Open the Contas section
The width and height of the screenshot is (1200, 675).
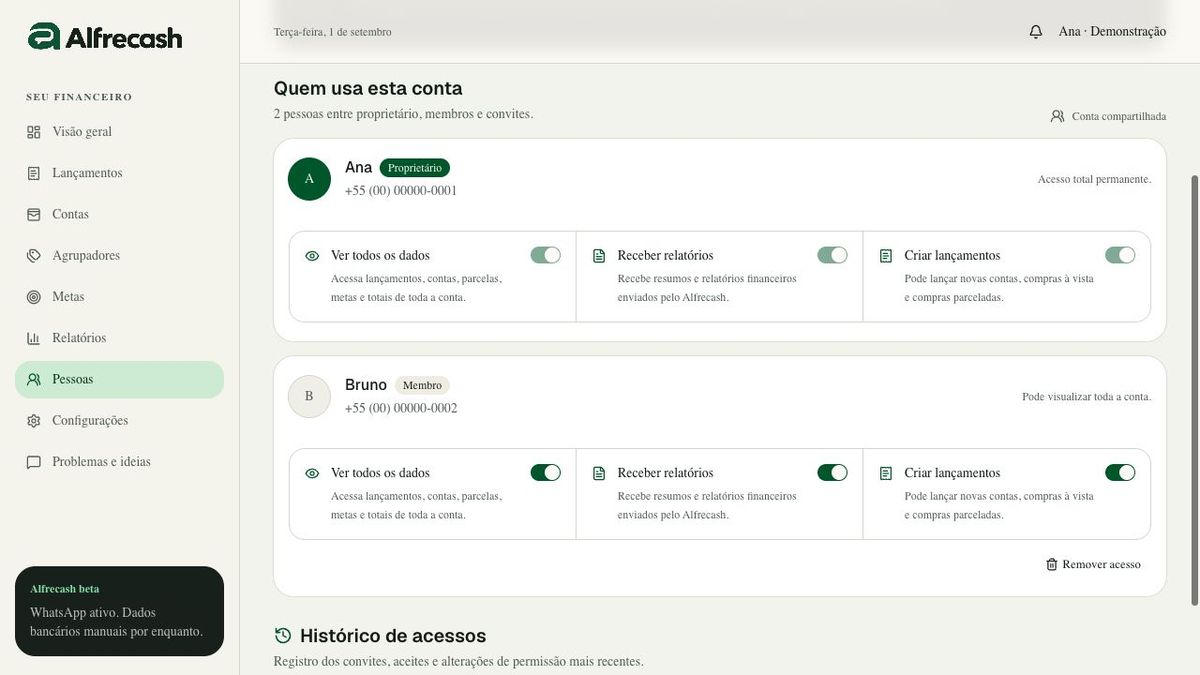pyautogui.click(x=119, y=214)
